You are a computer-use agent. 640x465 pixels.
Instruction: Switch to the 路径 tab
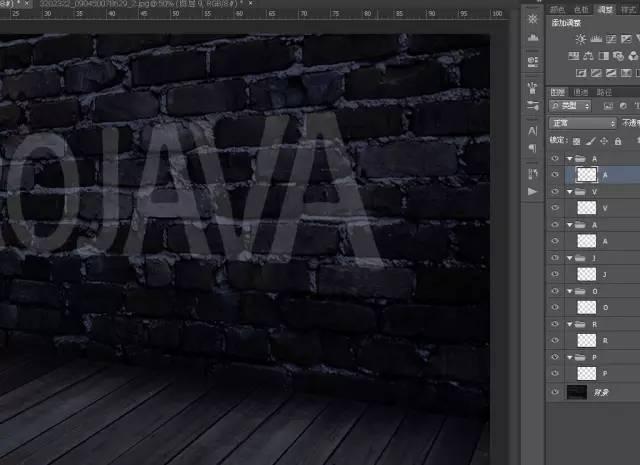point(604,92)
